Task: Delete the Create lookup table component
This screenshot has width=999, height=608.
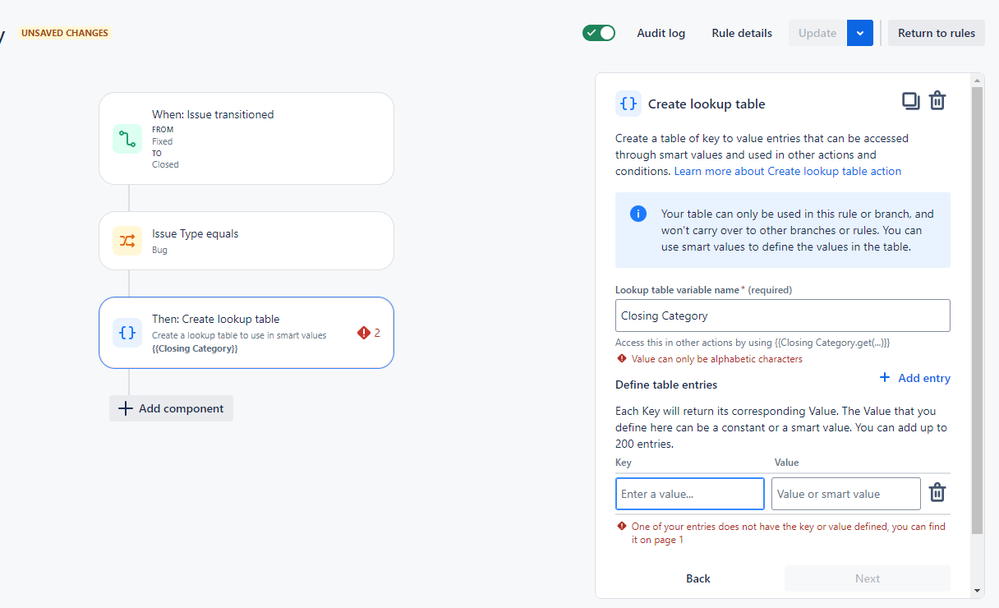Action: 937,101
